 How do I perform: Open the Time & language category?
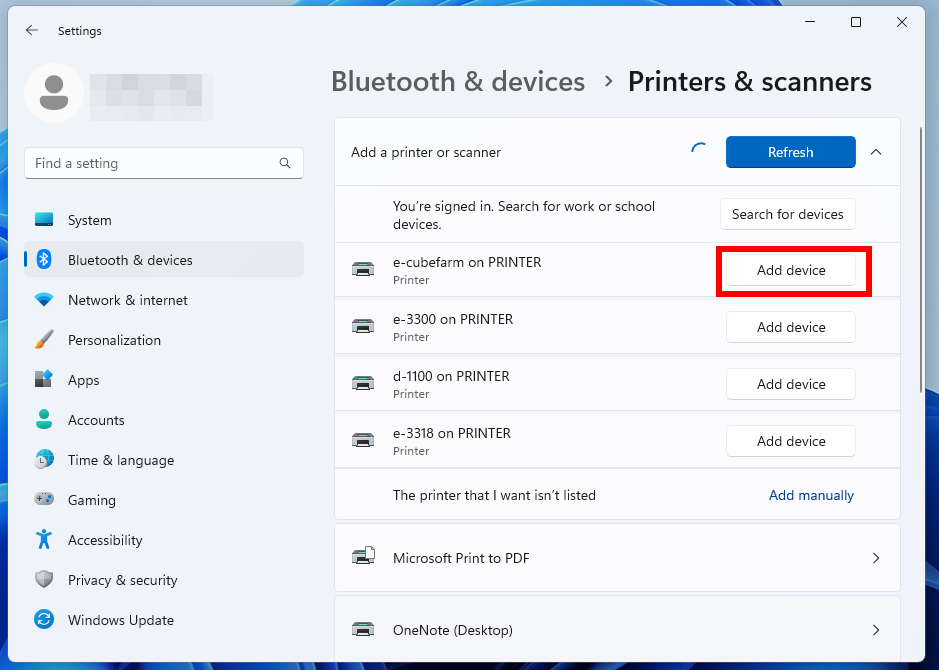coord(121,460)
